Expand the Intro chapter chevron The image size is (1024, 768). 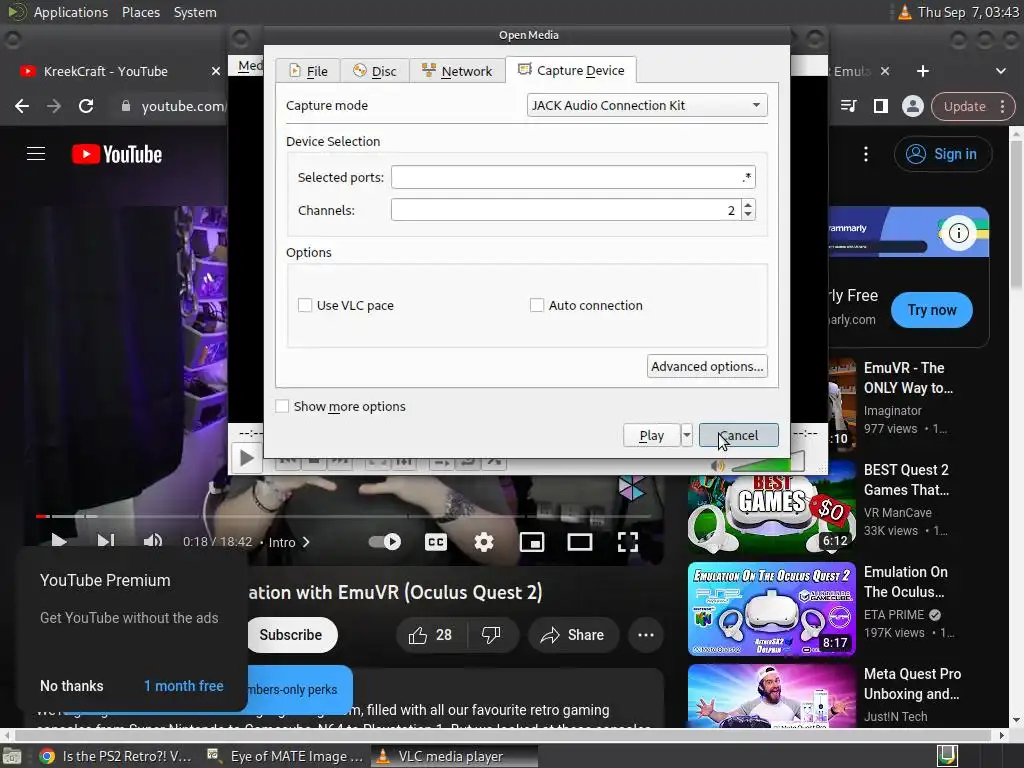click(306, 542)
